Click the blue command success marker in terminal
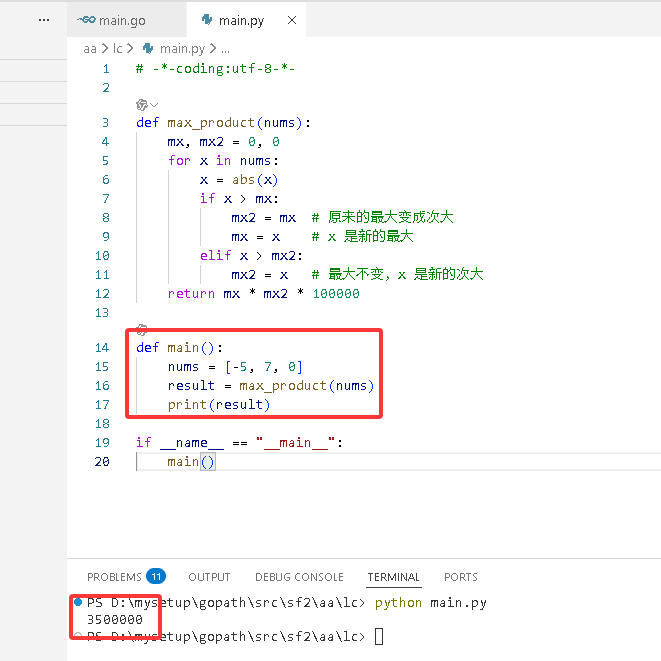 click(78, 602)
